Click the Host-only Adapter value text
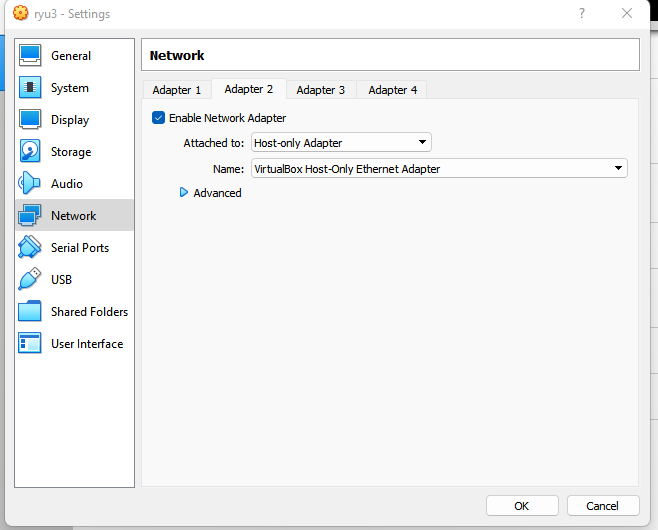 (x=298, y=143)
